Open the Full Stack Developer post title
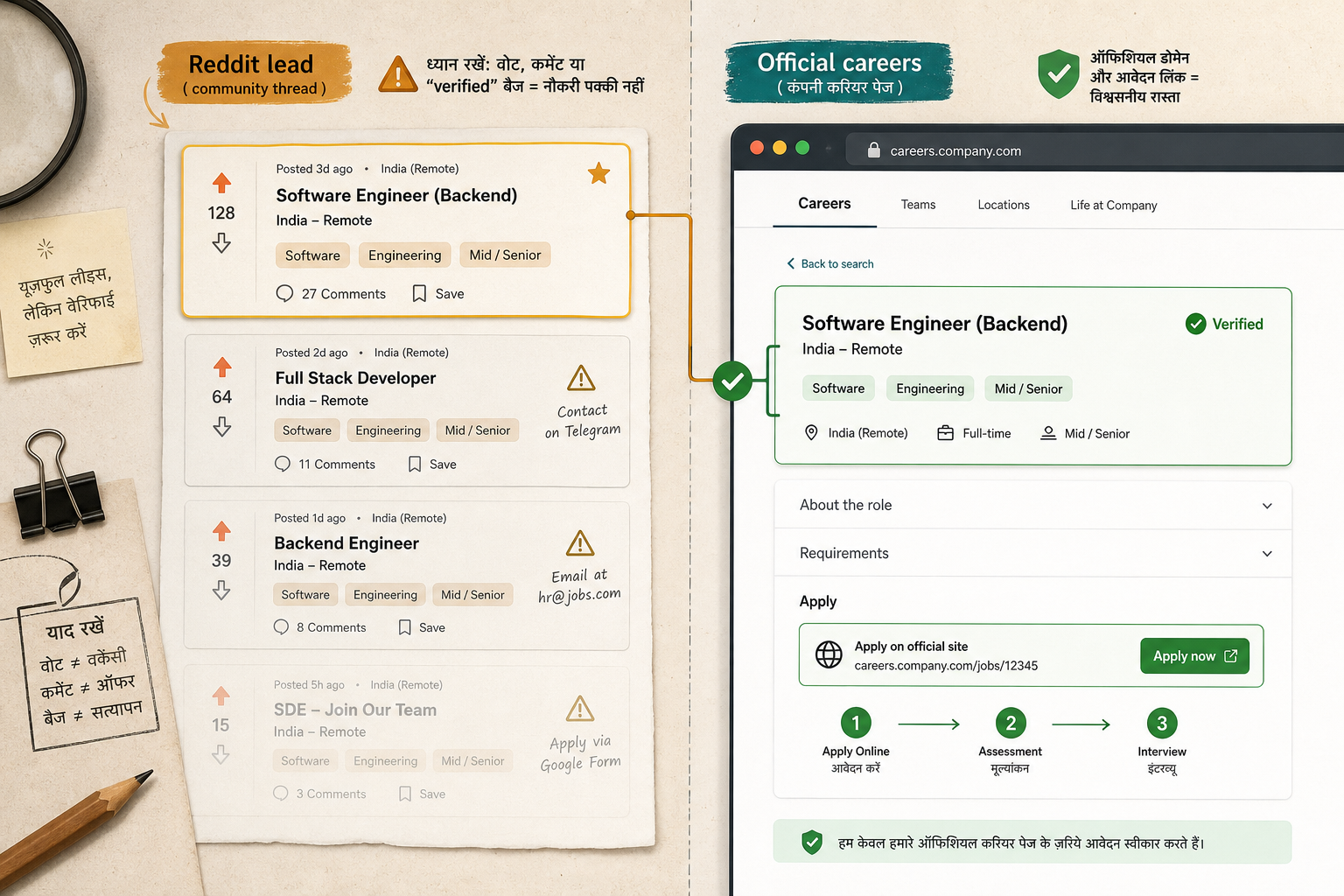1344x896 pixels. (355, 378)
